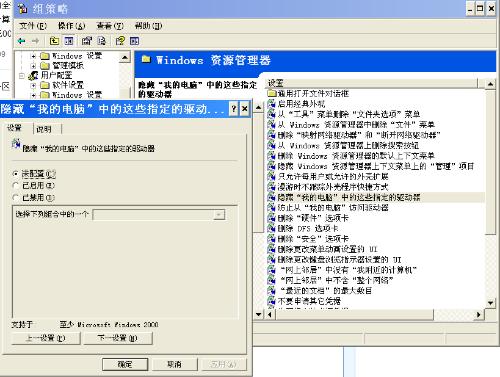
Task: Switch to the 设置 tab in dialog
Action: 15,128
